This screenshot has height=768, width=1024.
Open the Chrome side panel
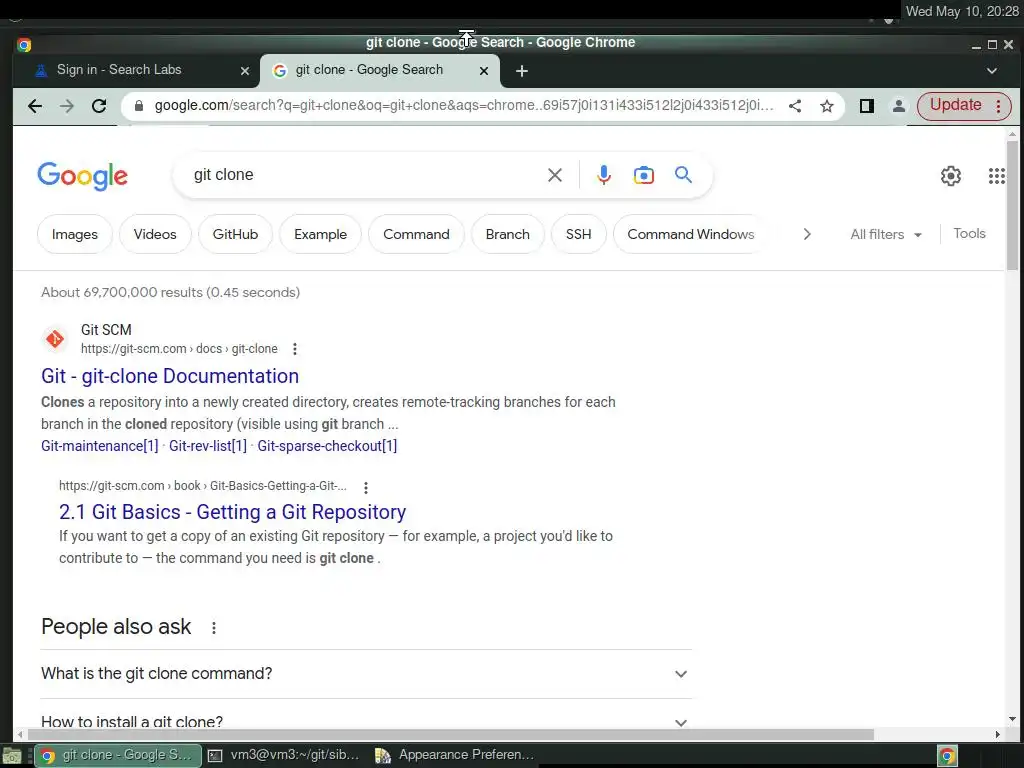pos(867,106)
